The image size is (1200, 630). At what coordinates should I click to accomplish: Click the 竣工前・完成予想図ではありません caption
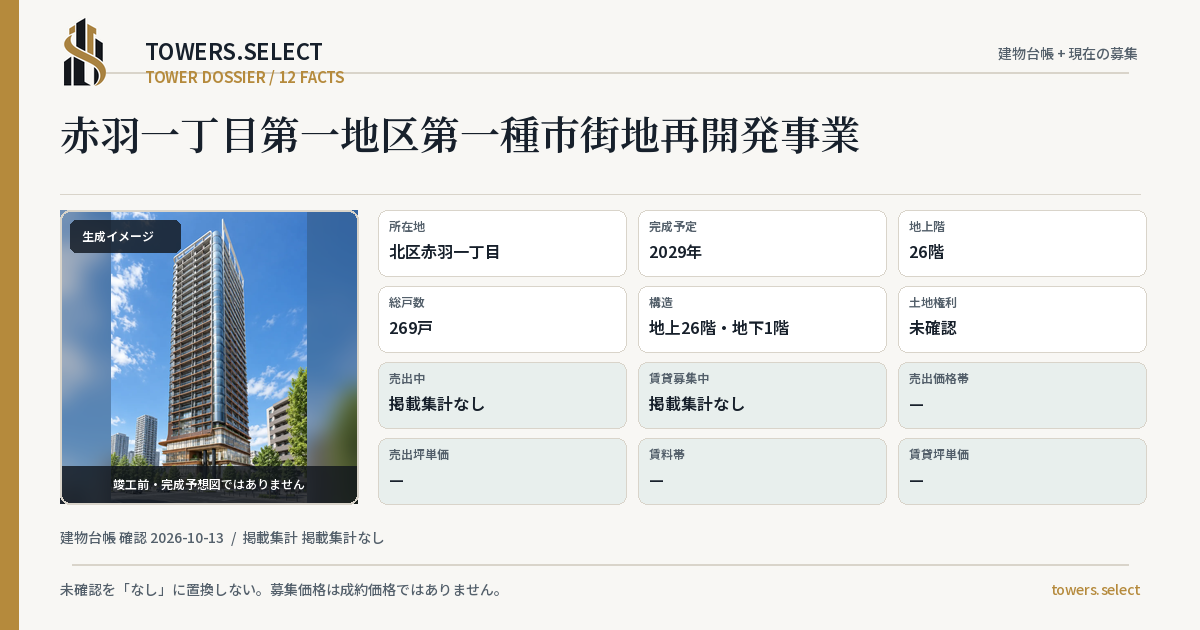point(209,484)
